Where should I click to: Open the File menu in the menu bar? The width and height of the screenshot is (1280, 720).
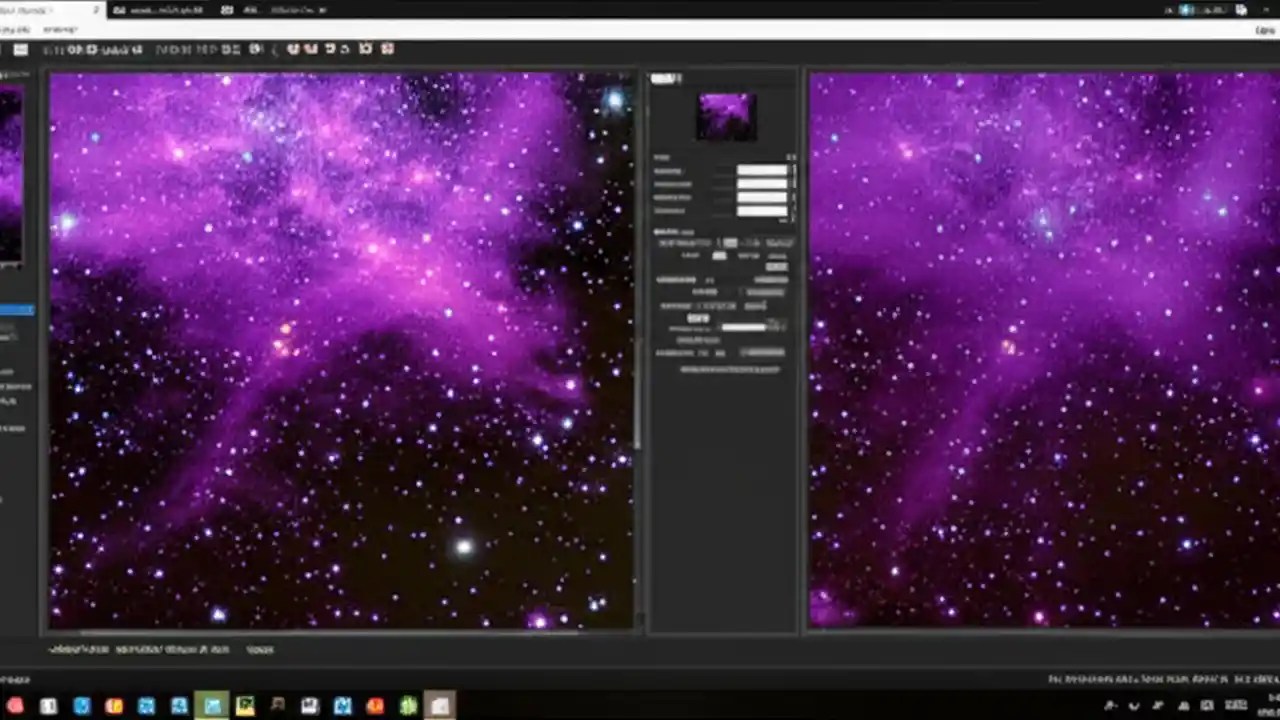[12, 29]
